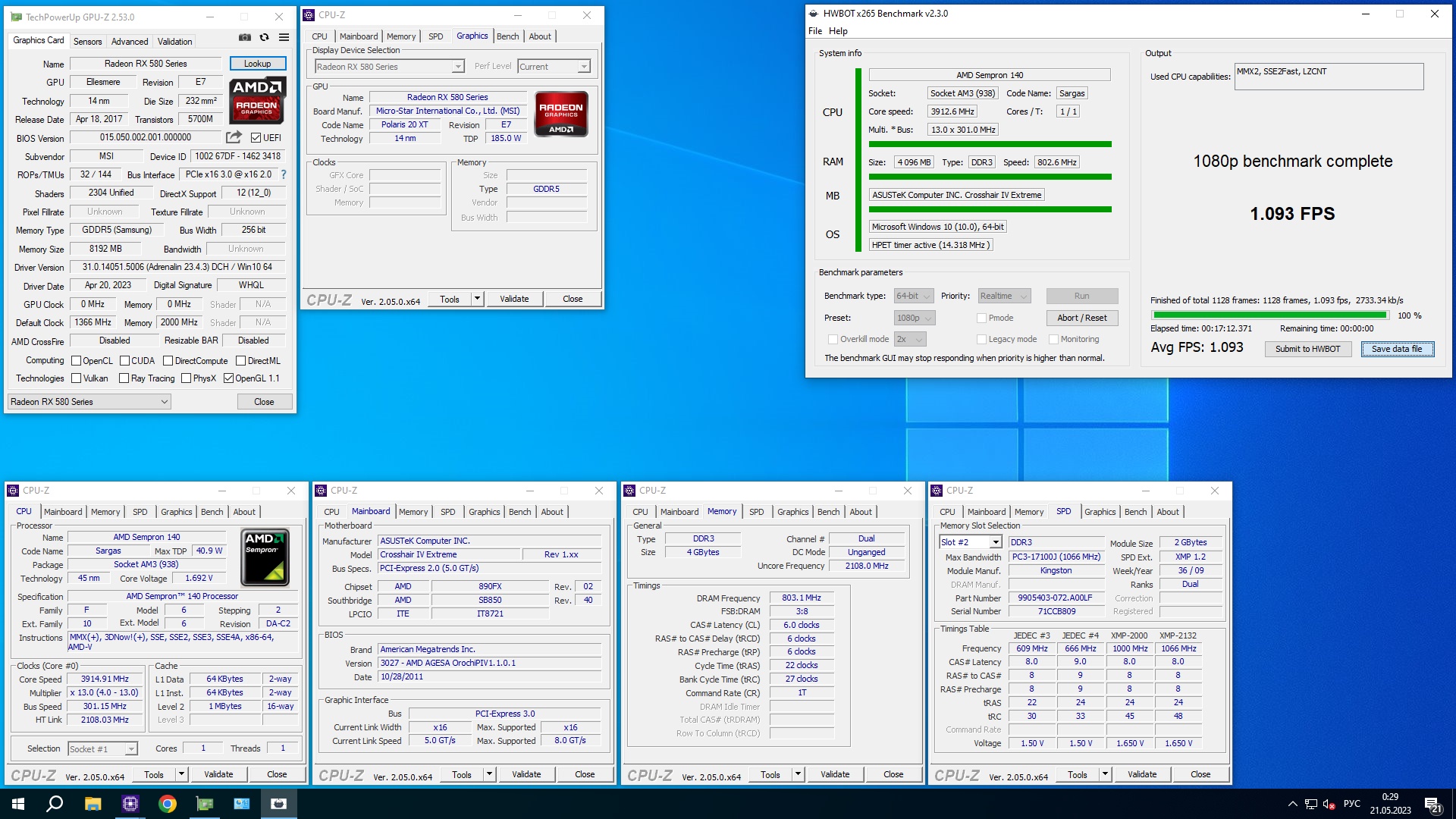Click bus interface question mark icon

284,174
